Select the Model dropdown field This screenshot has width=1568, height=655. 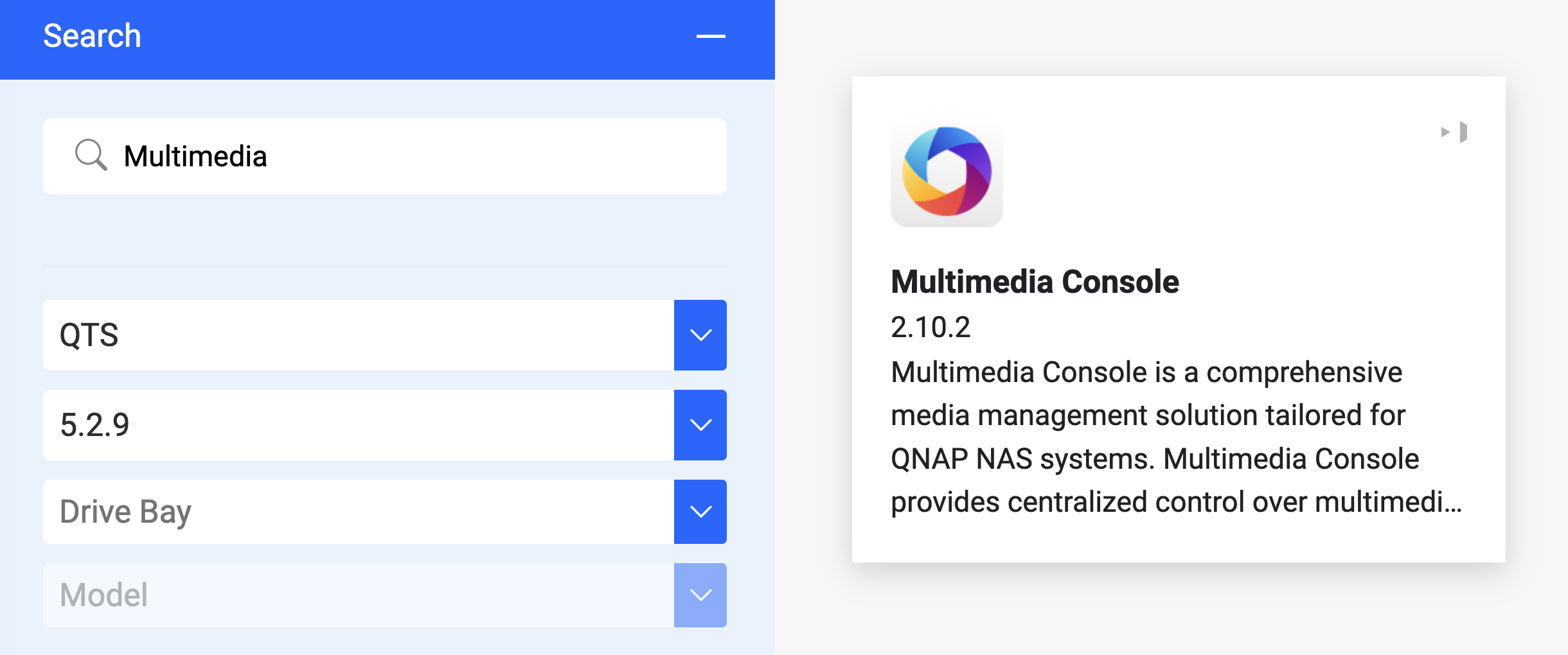(x=358, y=595)
